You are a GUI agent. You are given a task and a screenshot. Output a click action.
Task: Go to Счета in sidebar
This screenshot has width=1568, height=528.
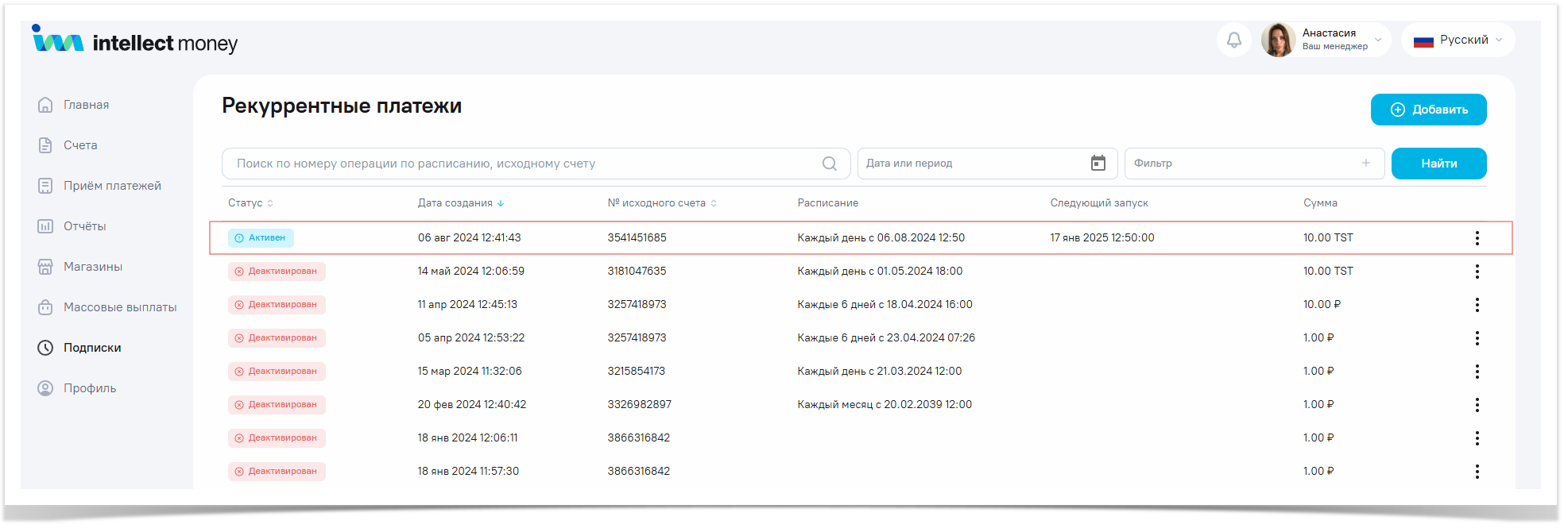coord(80,145)
